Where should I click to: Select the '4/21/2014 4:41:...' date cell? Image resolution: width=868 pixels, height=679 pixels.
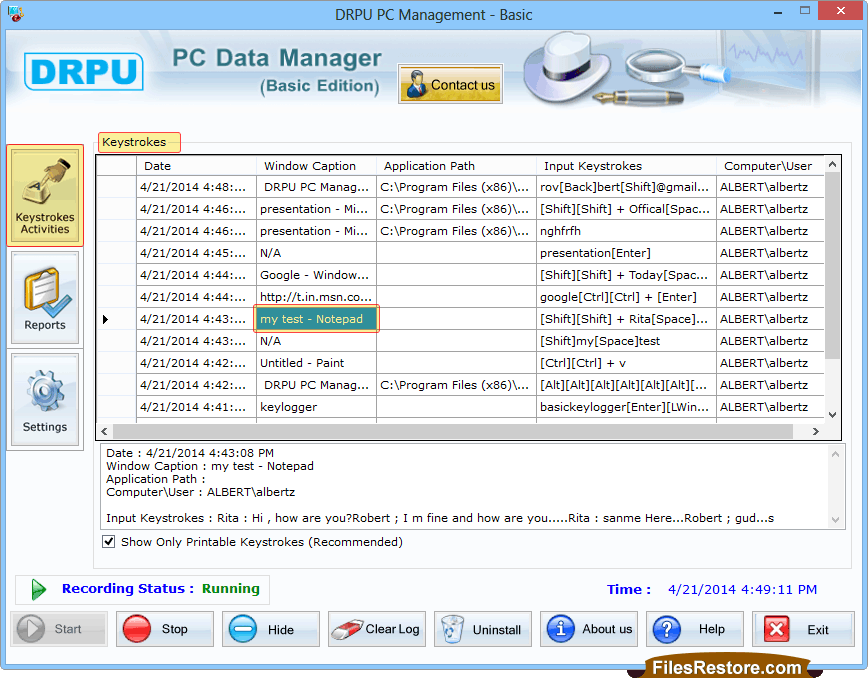pos(197,407)
